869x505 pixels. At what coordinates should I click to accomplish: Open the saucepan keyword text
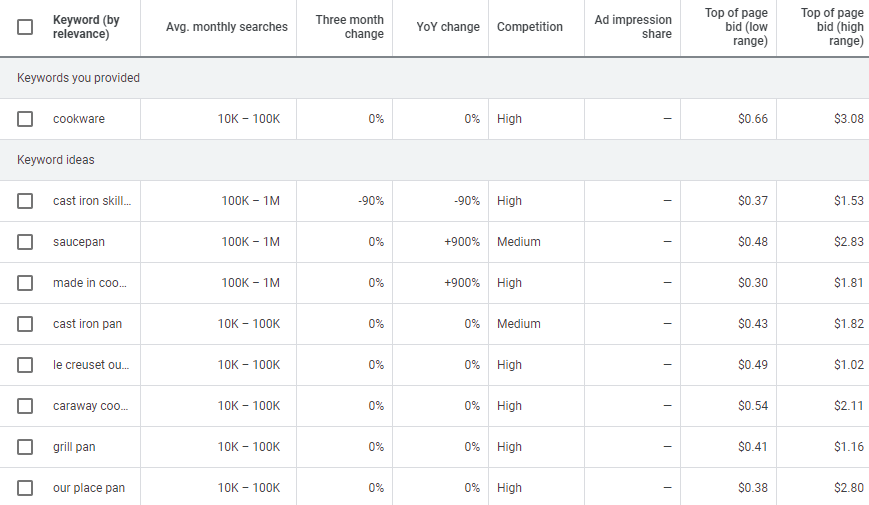coord(78,242)
